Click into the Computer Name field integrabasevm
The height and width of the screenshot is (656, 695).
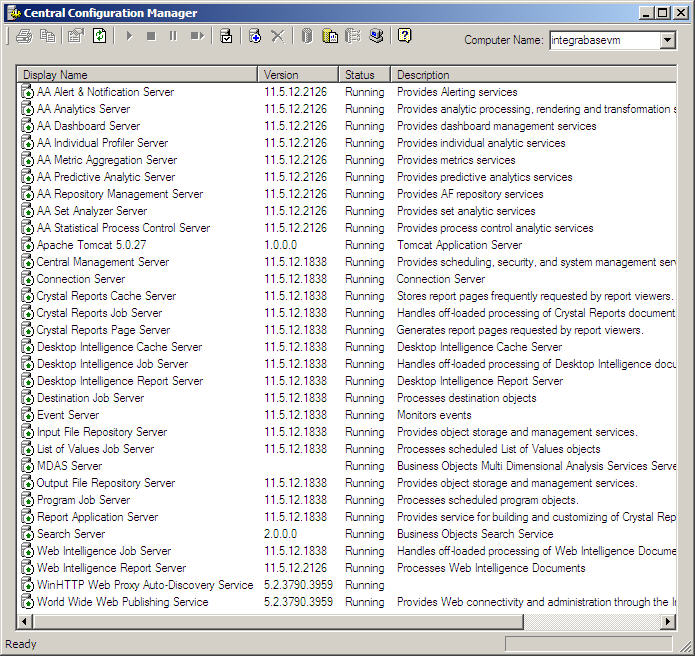605,40
